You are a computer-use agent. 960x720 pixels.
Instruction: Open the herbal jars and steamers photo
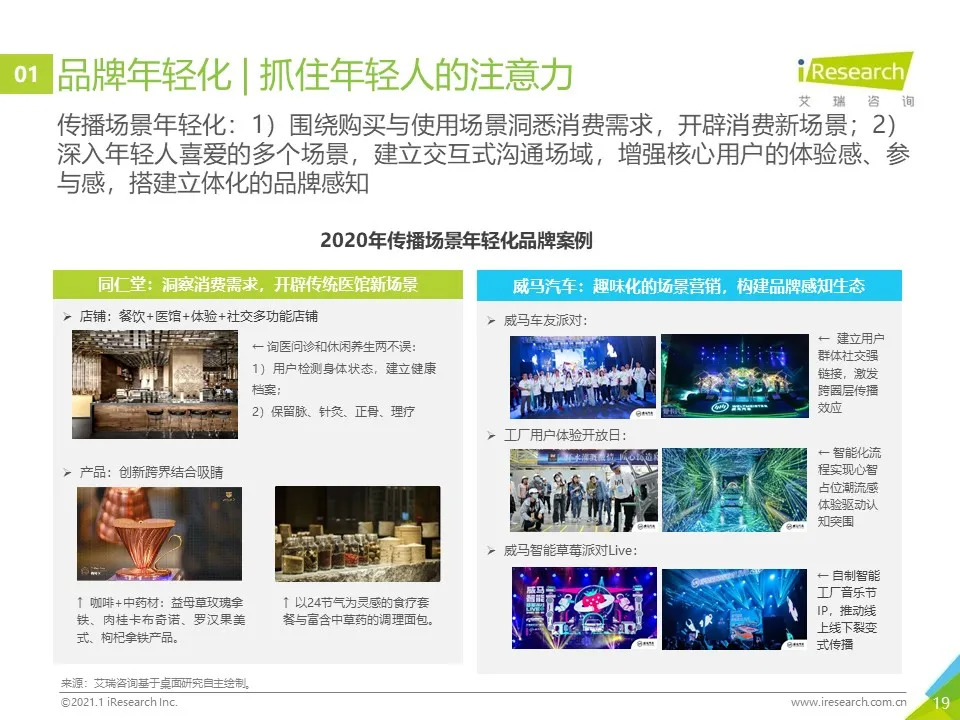(358, 534)
